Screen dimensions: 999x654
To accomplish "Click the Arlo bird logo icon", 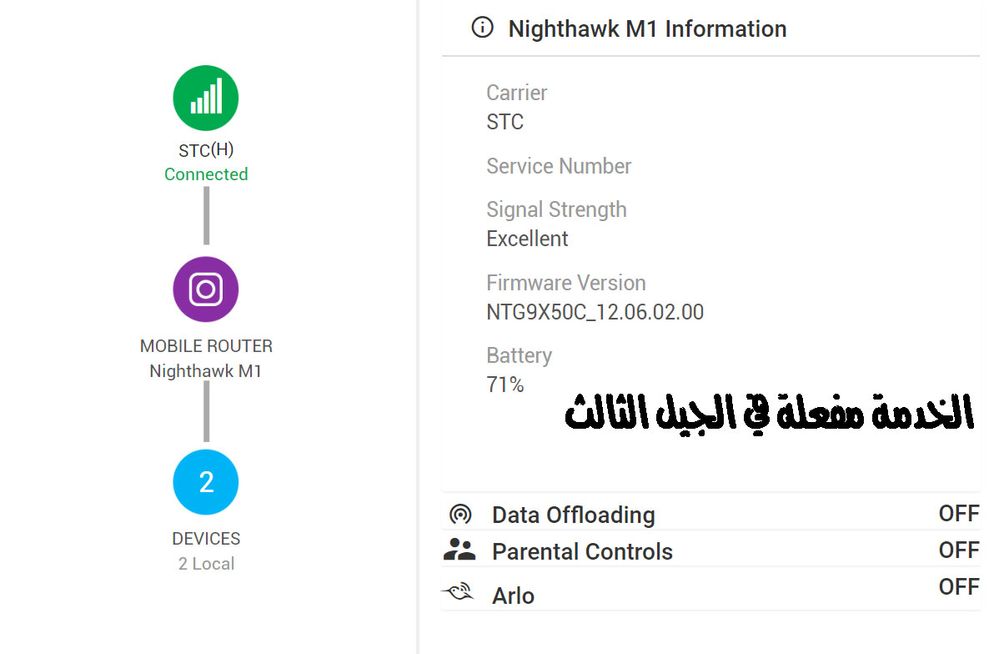I will click(458, 594).
